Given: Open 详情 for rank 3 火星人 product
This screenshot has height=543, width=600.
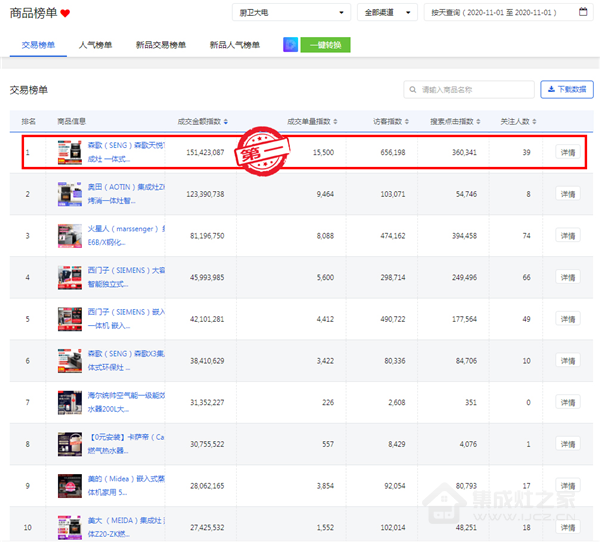Looking at the screenshot, I should [567, 236].
